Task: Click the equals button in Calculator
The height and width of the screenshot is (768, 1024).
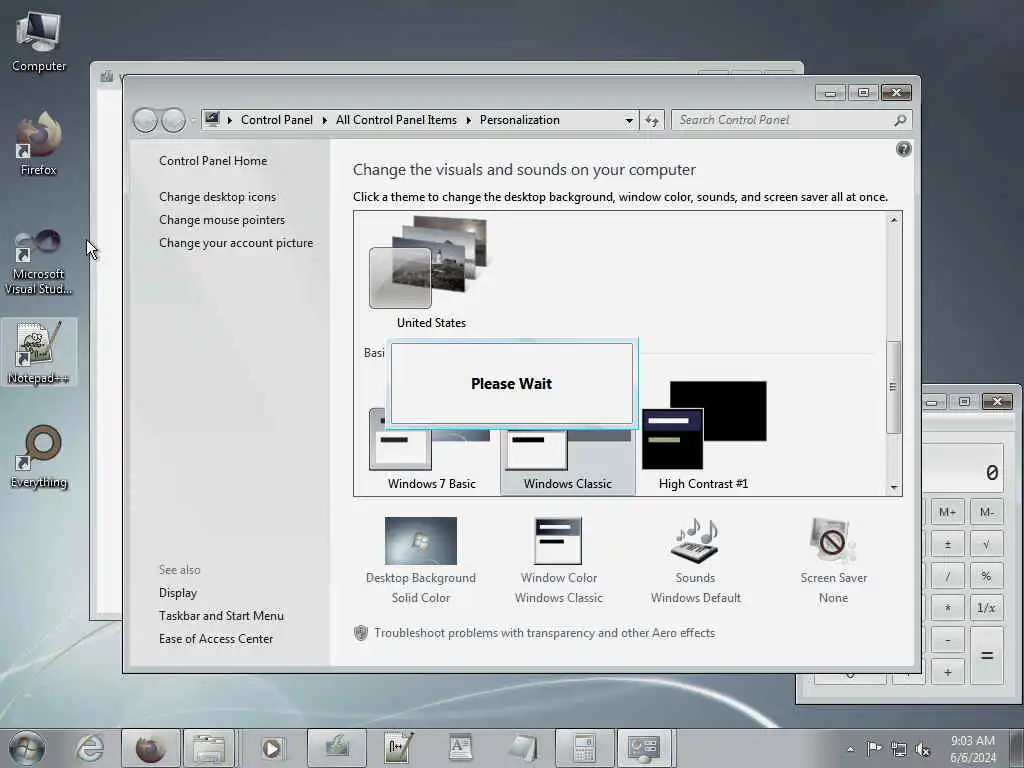Action: pos(986,656)
